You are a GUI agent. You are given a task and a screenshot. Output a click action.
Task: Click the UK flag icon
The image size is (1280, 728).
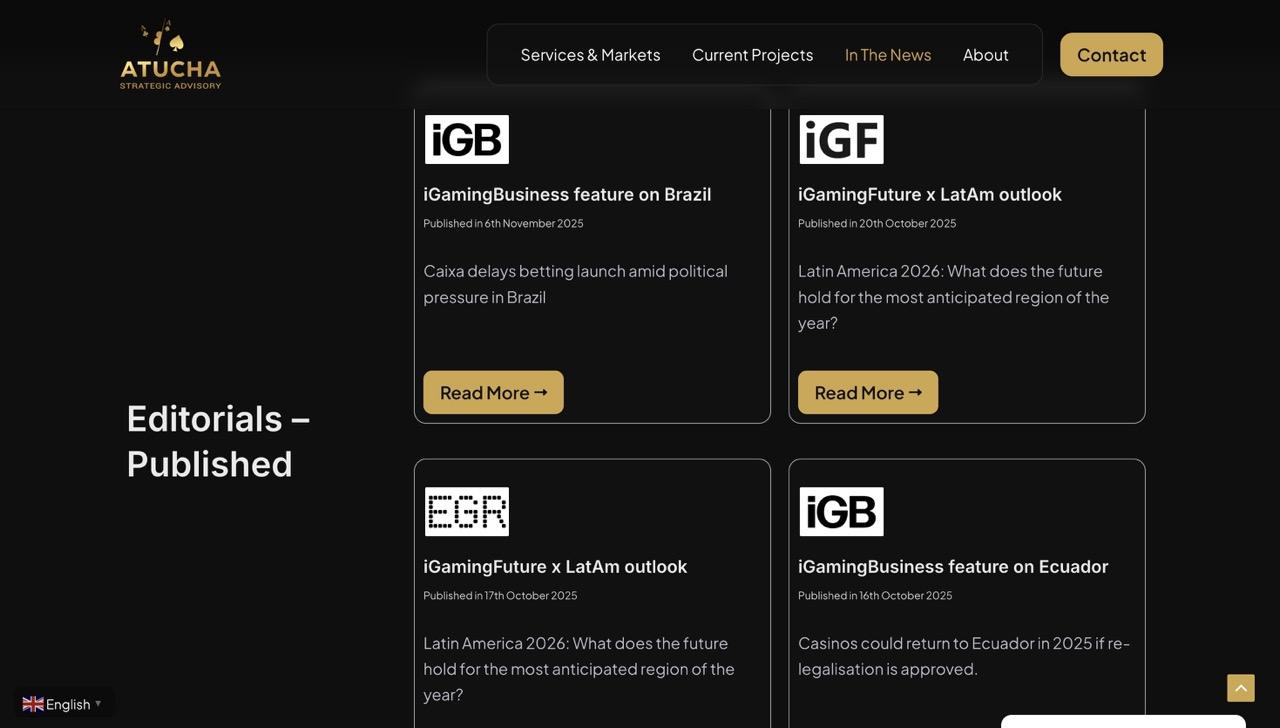click(x=33, y=704)
